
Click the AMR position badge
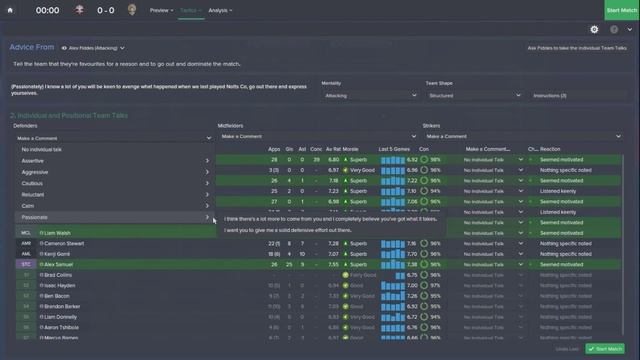[26, 244]
